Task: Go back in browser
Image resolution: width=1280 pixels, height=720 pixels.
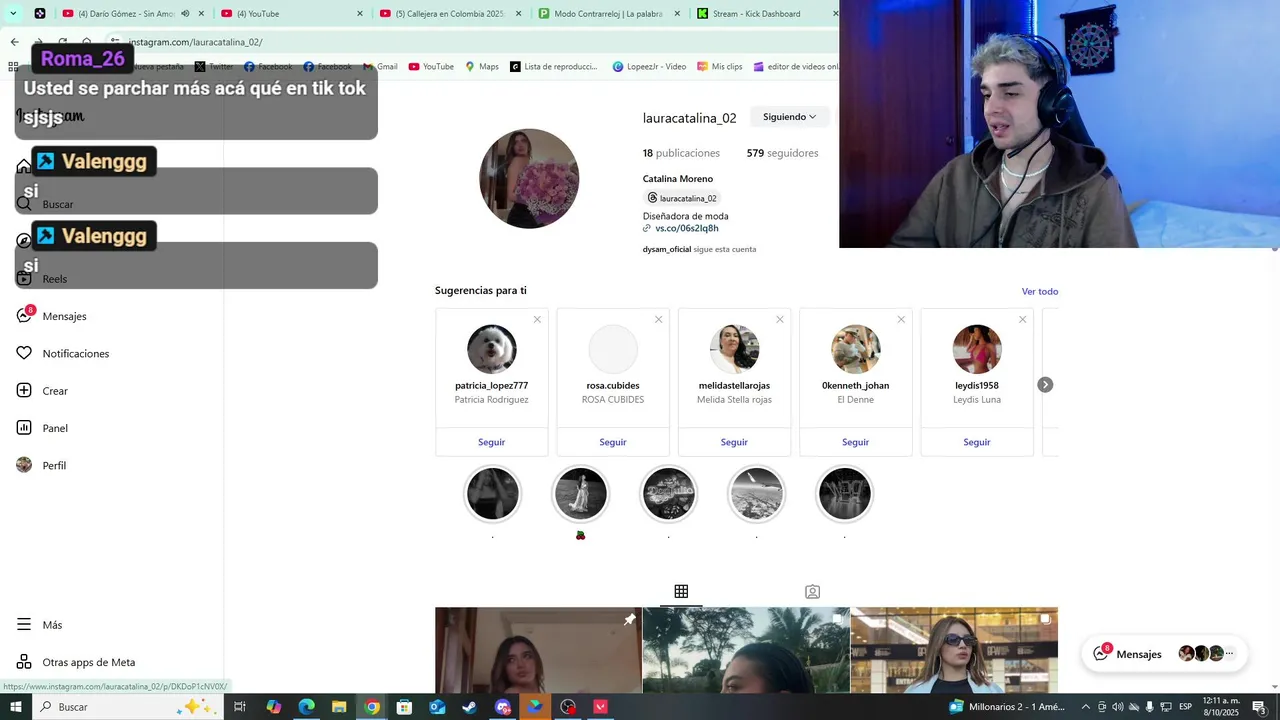Action: point(14,42)
